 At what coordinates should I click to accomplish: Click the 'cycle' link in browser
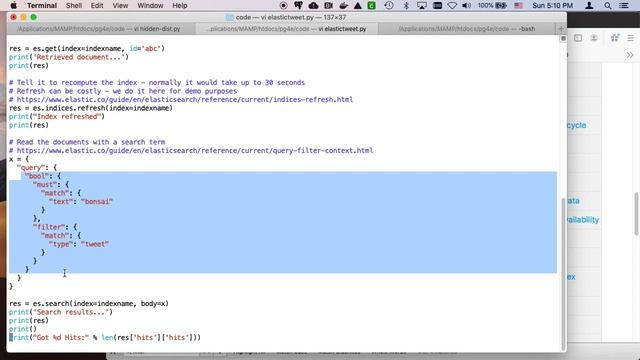click(576, 125)
